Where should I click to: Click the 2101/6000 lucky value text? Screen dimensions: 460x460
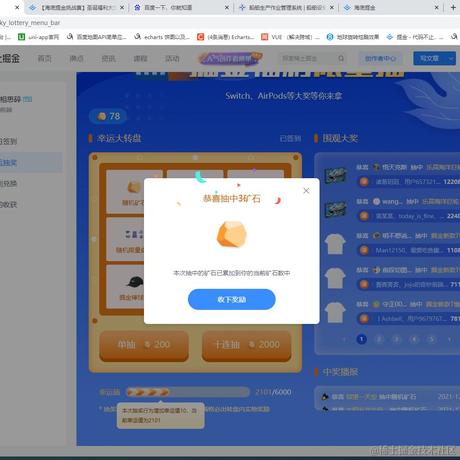pos(273,392)
